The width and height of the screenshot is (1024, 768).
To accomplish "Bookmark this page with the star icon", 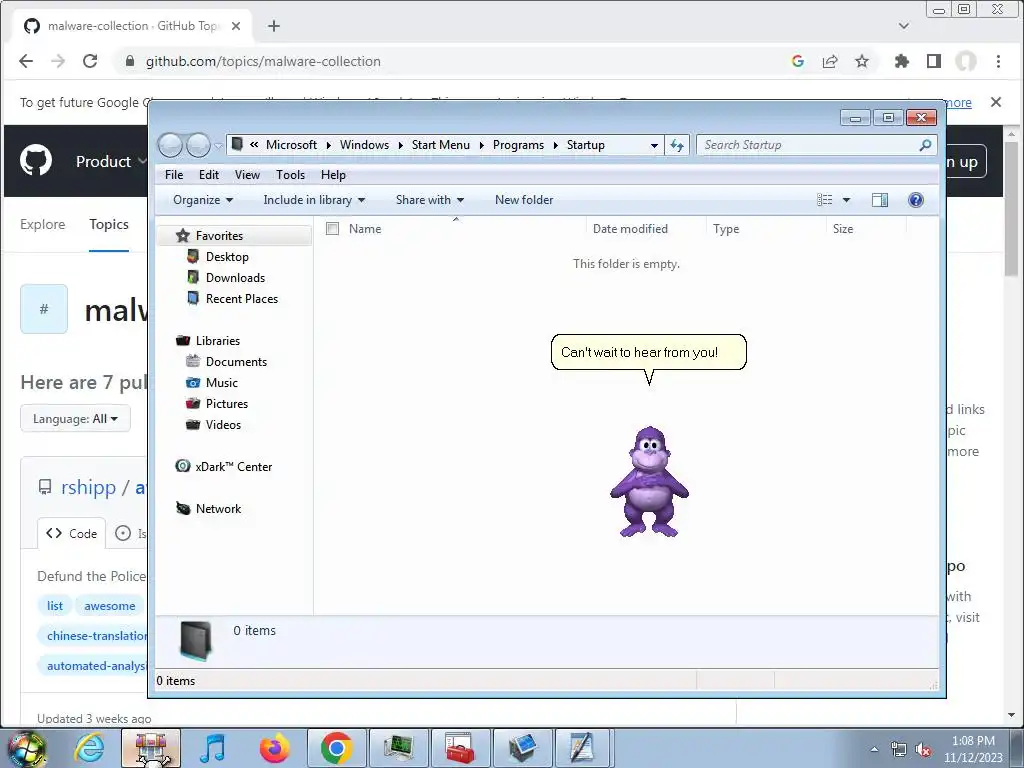I will click(x=862, y=61).
